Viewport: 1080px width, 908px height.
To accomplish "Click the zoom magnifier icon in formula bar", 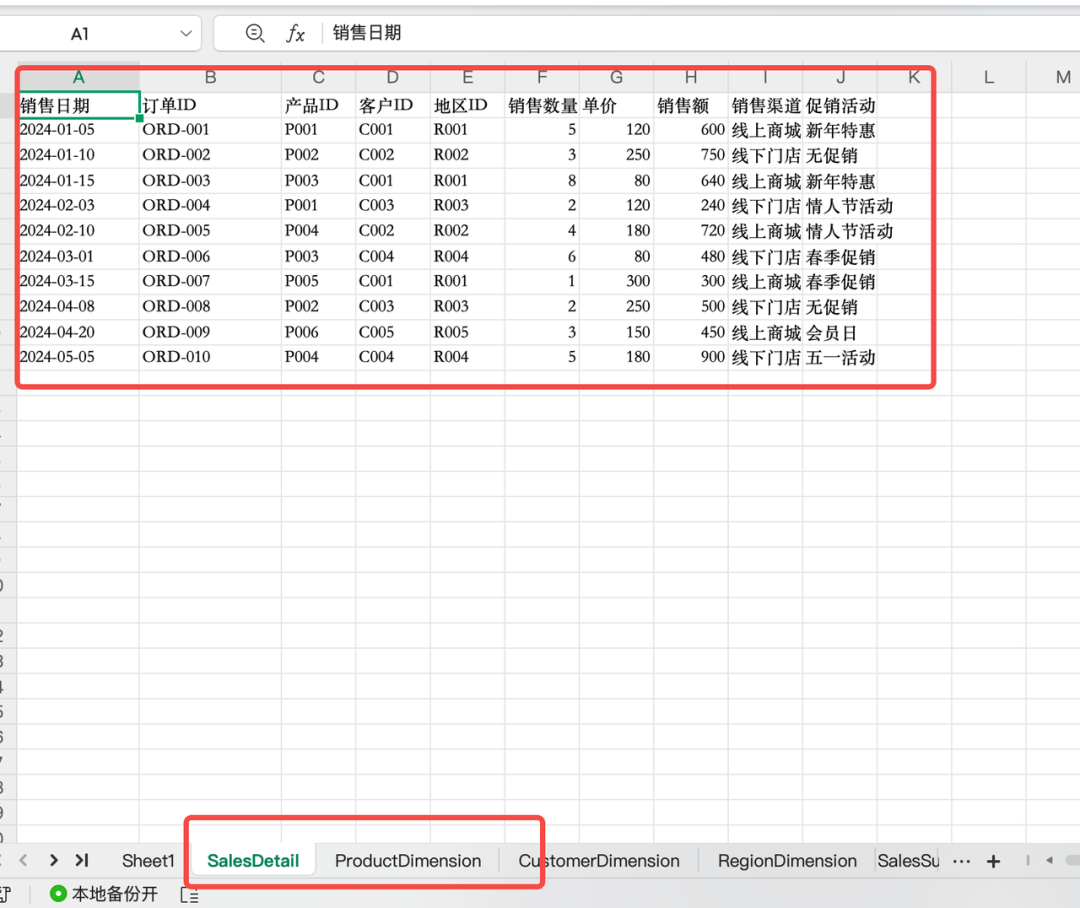I will coord(255,34).
